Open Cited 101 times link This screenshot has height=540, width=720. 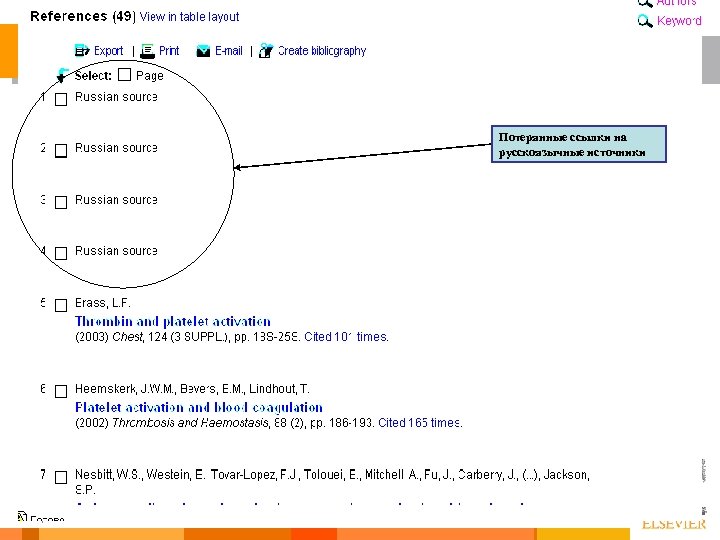346,337
